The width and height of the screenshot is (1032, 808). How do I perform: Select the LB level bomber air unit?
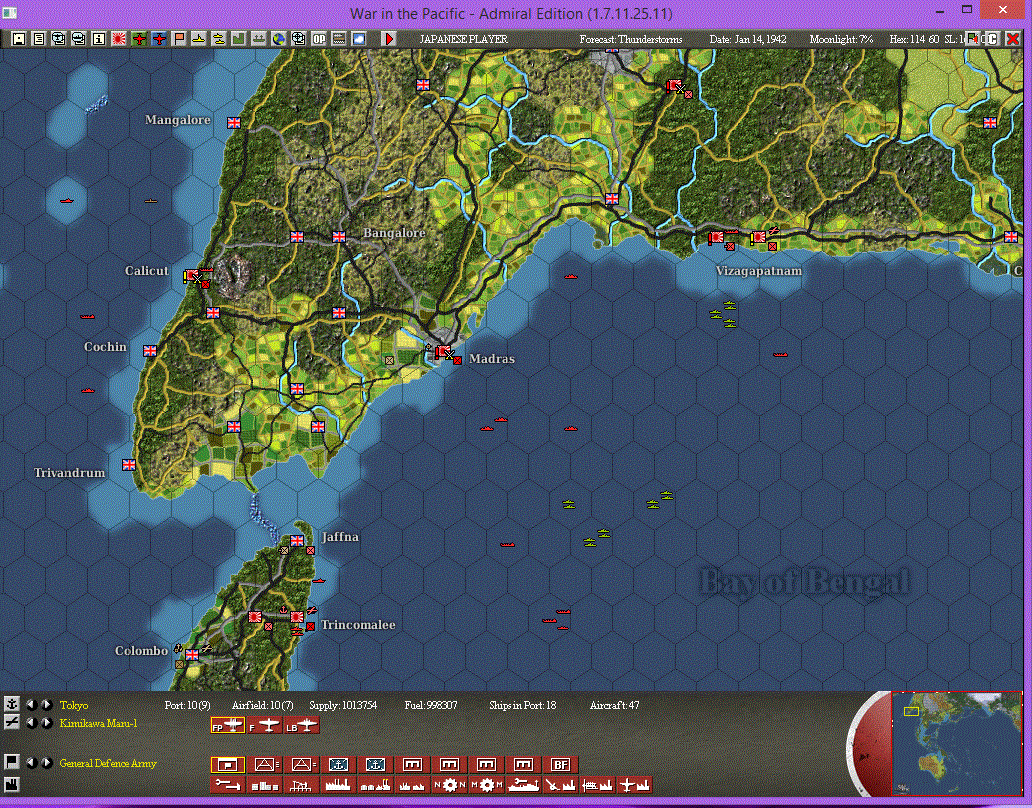pos(301,725)
